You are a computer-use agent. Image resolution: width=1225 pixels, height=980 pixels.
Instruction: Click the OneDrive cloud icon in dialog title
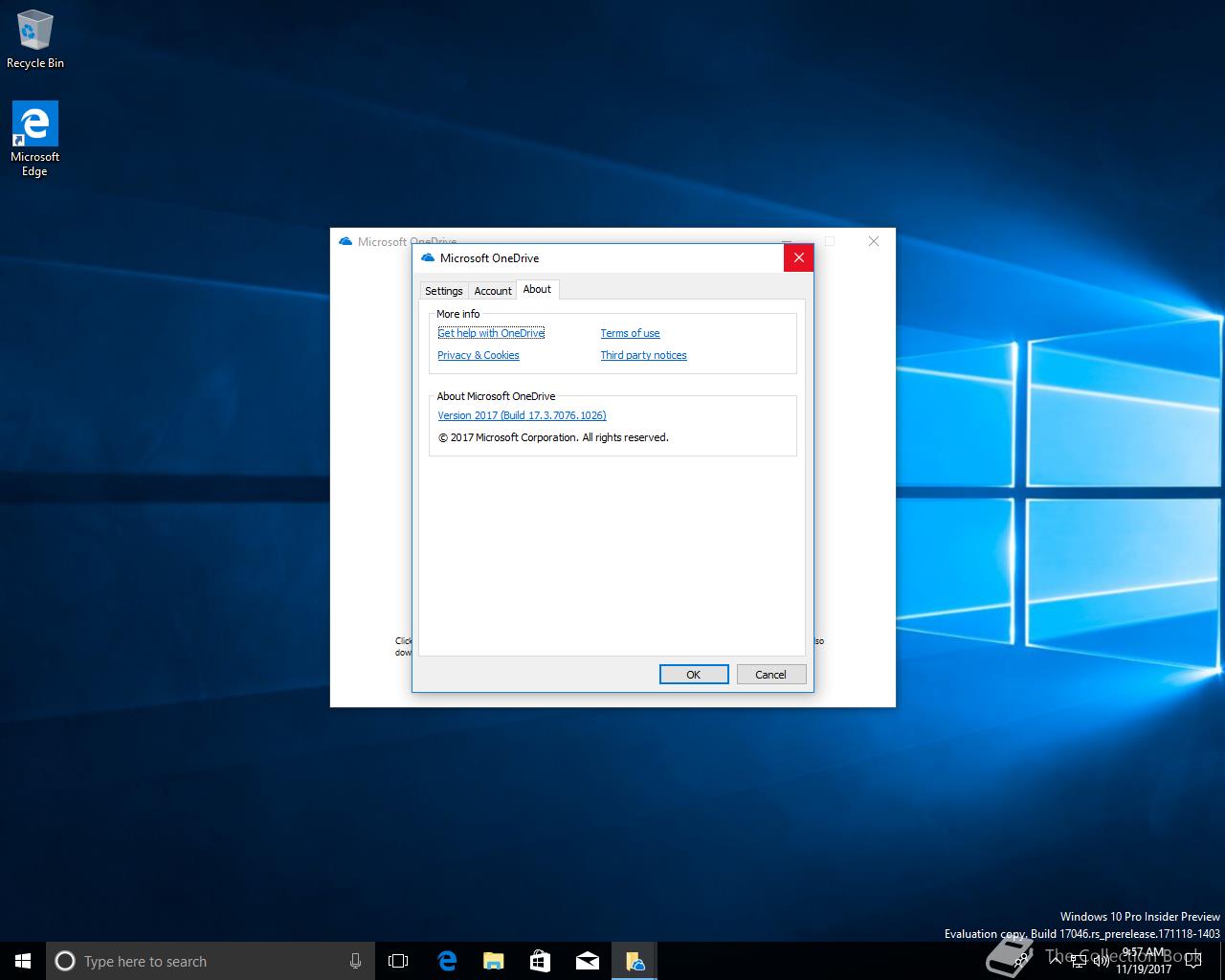click(x=428, y=257)
